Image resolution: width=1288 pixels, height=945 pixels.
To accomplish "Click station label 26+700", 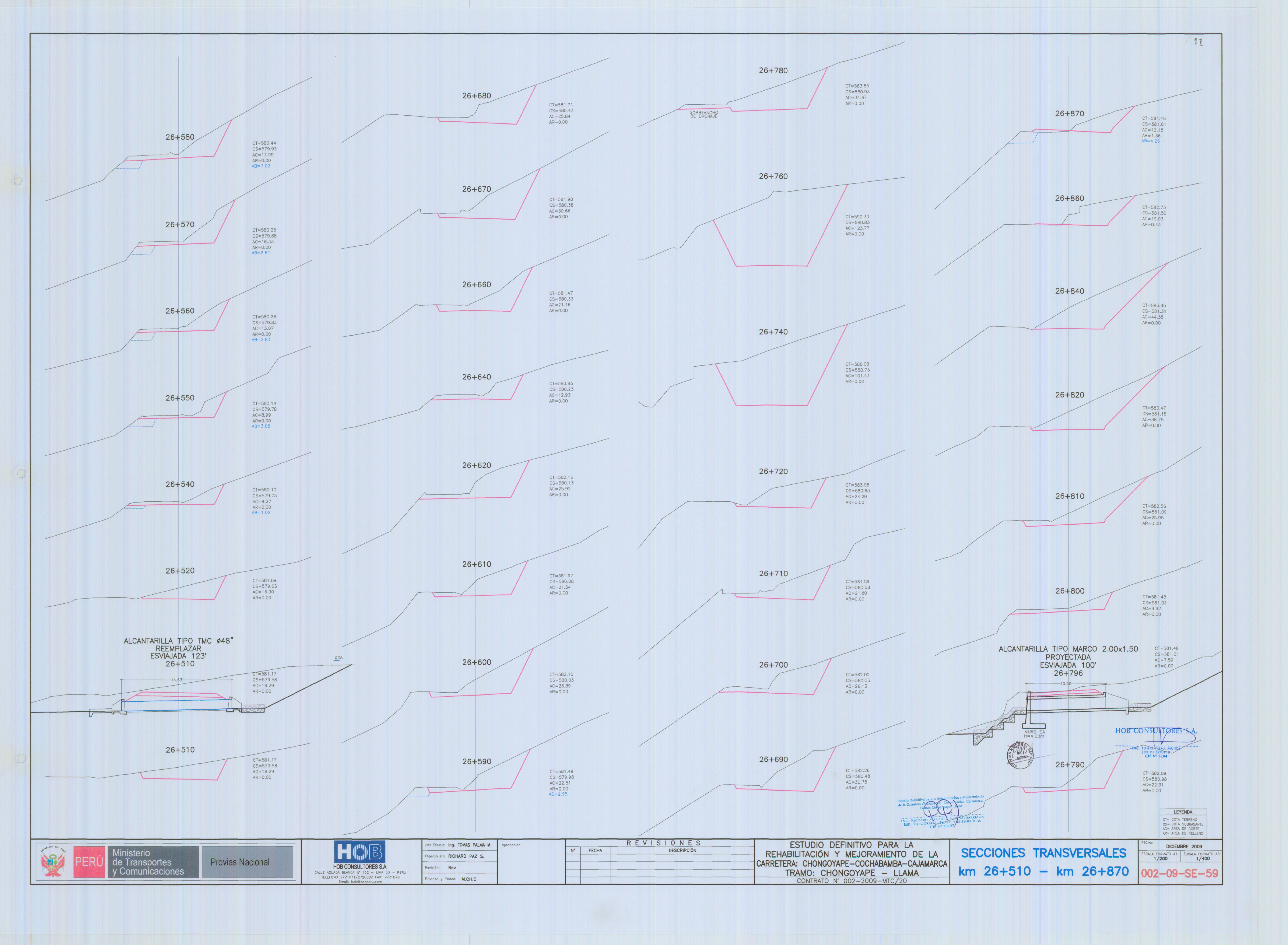I will click(773, 665).
